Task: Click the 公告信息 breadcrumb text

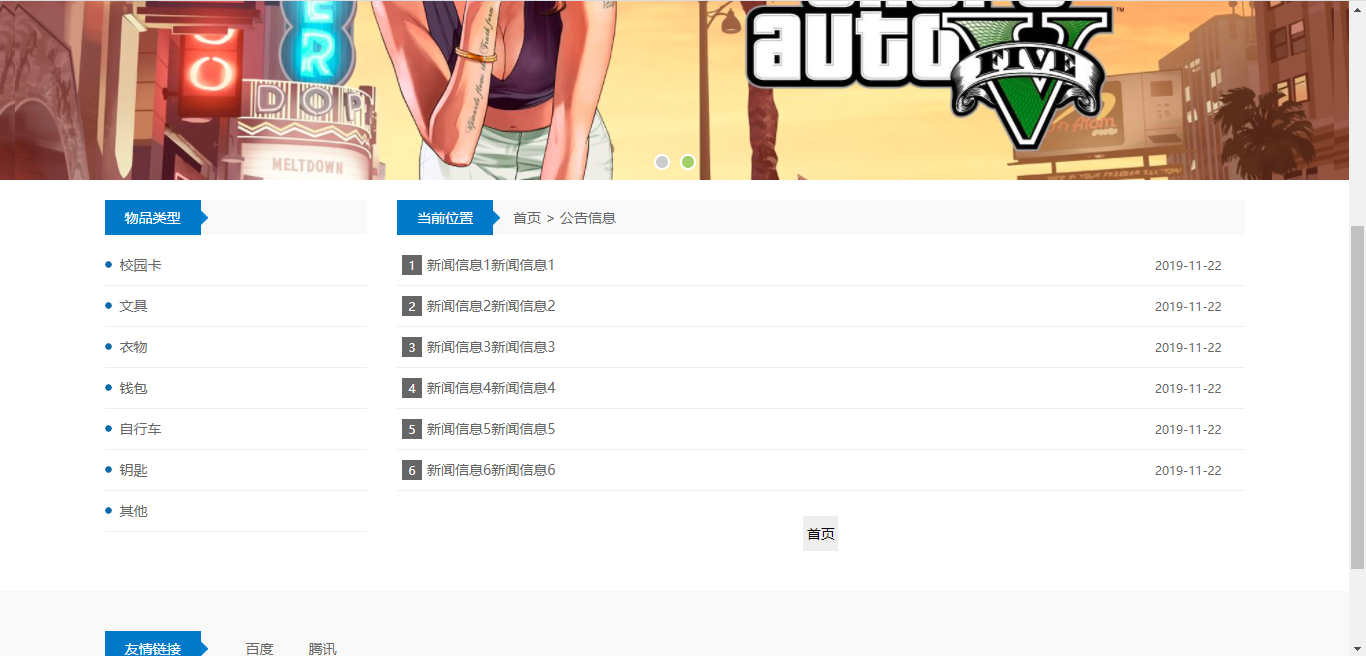Action: coord(588,218)
